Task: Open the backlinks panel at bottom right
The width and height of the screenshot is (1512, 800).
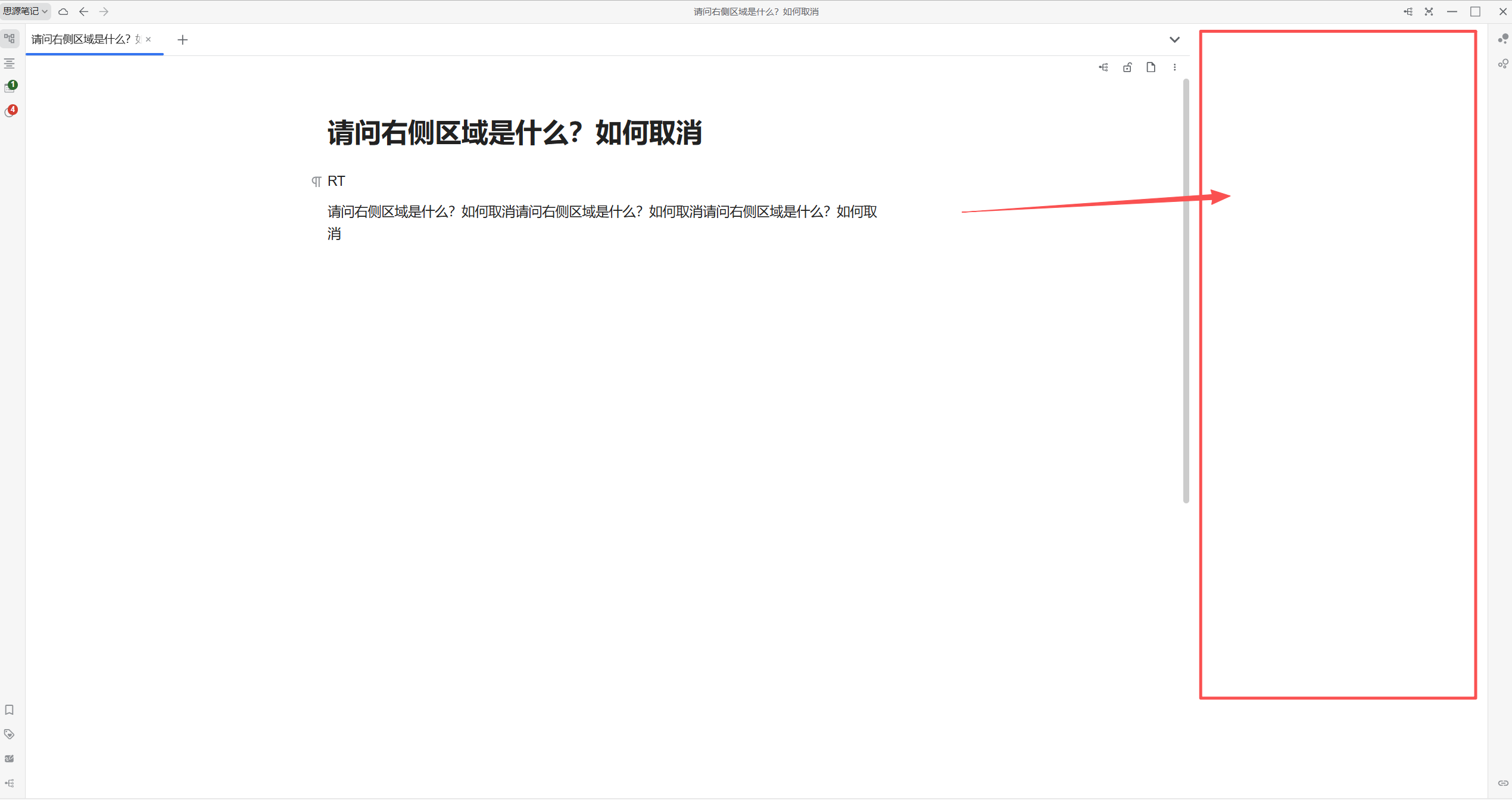Action: point(1502,783)
